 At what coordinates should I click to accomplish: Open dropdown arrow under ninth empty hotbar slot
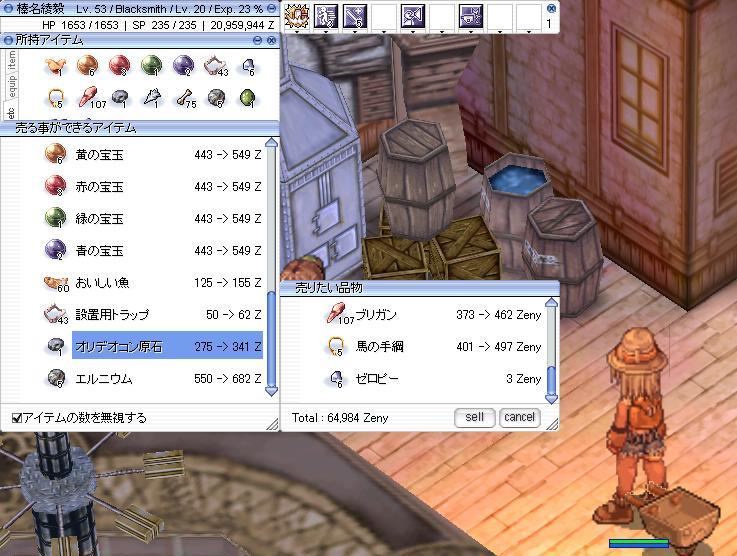pyautogui.click(x=528, y=31)
